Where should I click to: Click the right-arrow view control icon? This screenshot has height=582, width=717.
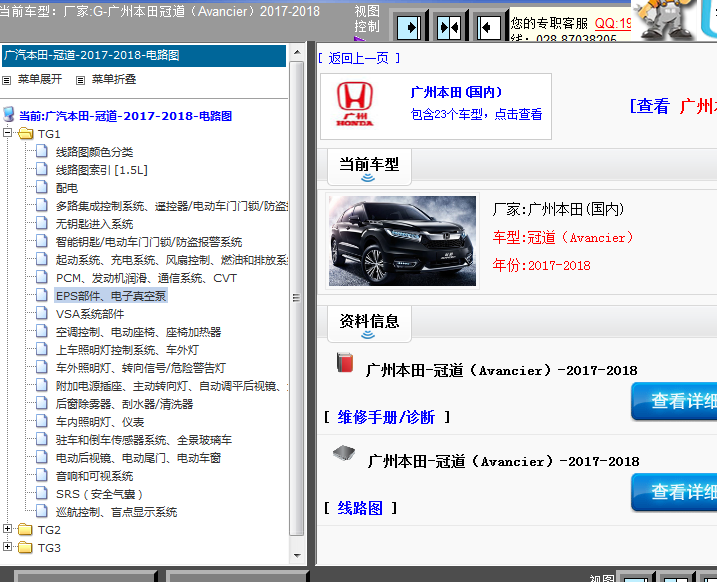coord(409,27)
